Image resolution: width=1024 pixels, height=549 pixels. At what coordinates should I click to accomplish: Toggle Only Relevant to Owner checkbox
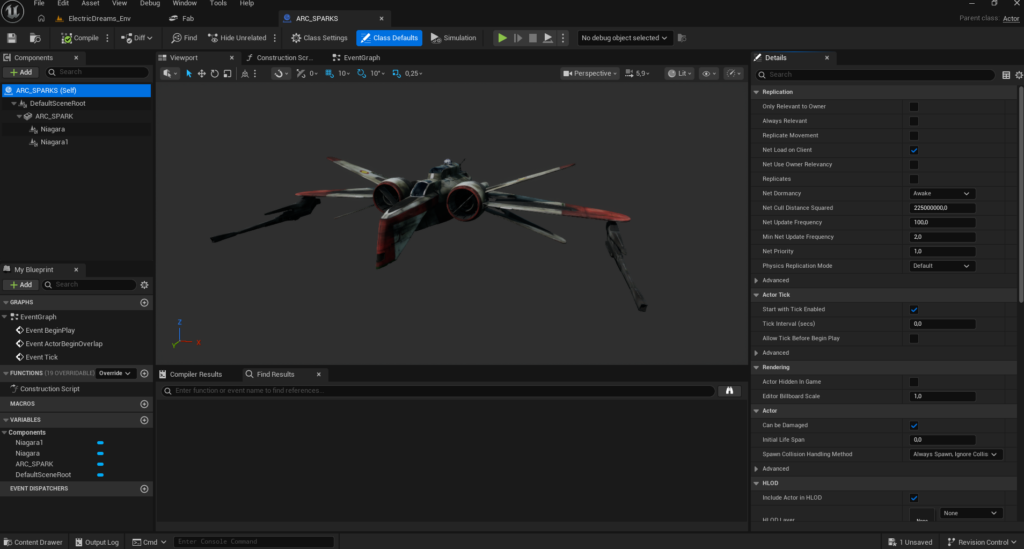[x=914, y=106]
